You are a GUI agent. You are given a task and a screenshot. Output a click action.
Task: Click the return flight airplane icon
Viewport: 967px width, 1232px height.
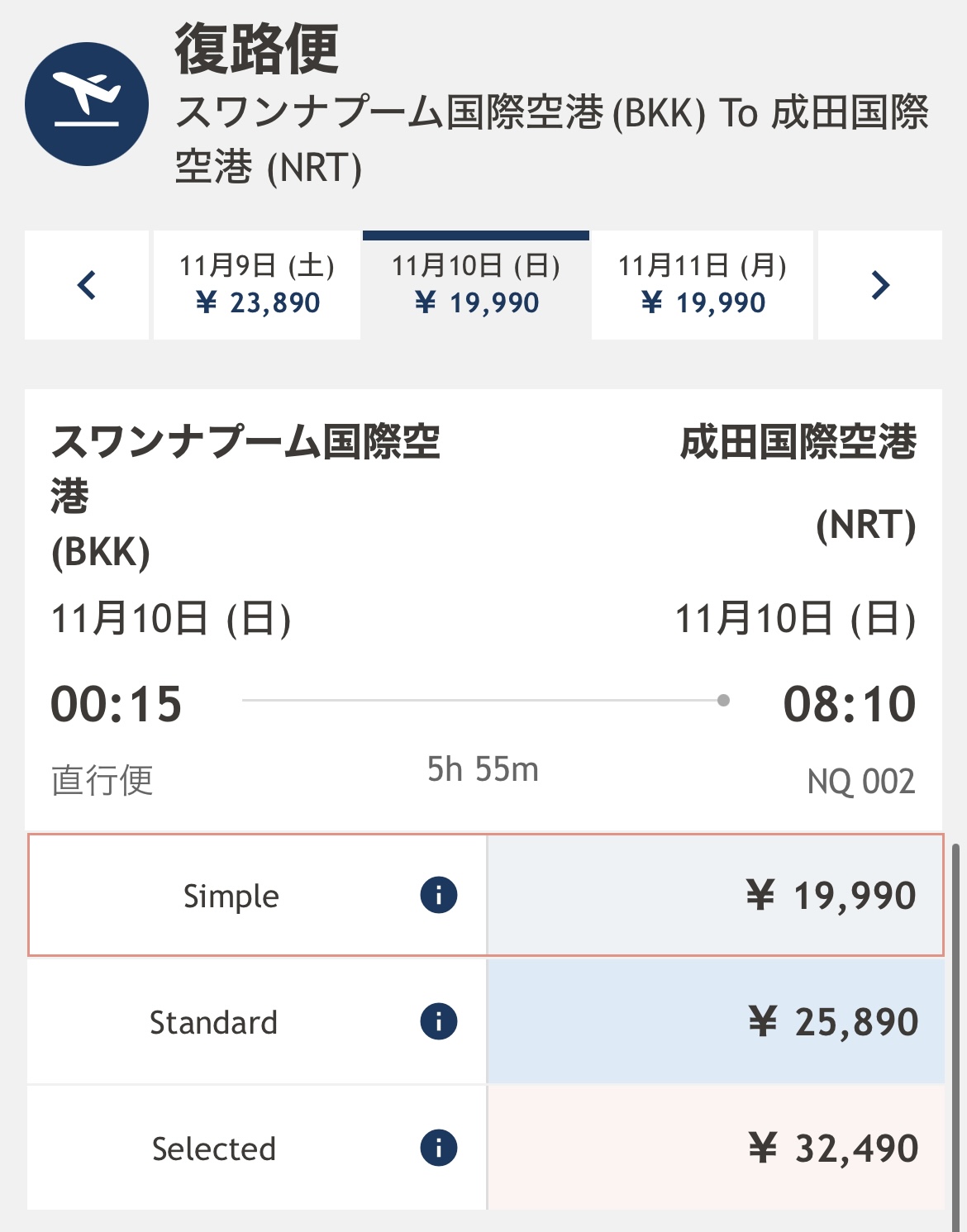(x=87, y=104)
